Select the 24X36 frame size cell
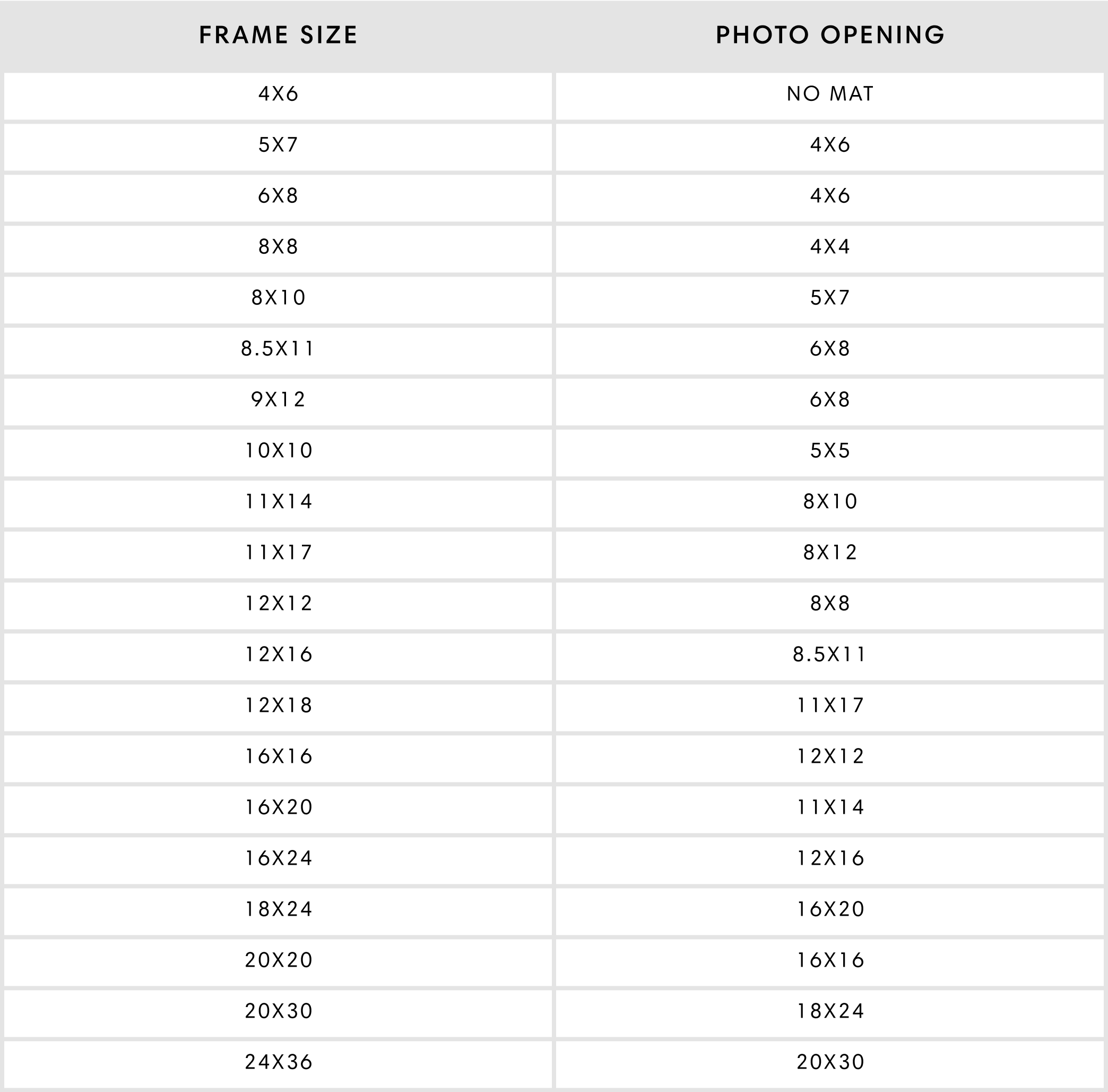 coord(278,1065)
